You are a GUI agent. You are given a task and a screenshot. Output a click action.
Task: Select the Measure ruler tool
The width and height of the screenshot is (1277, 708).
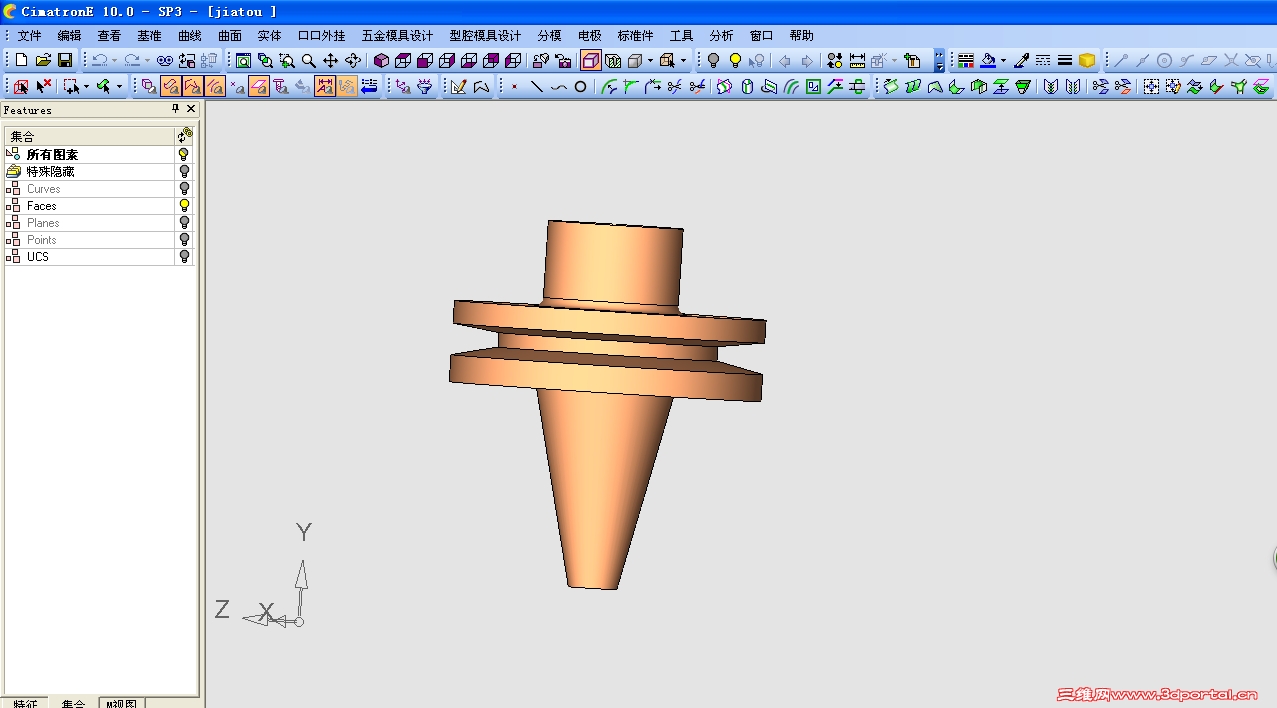pos(858,60)
